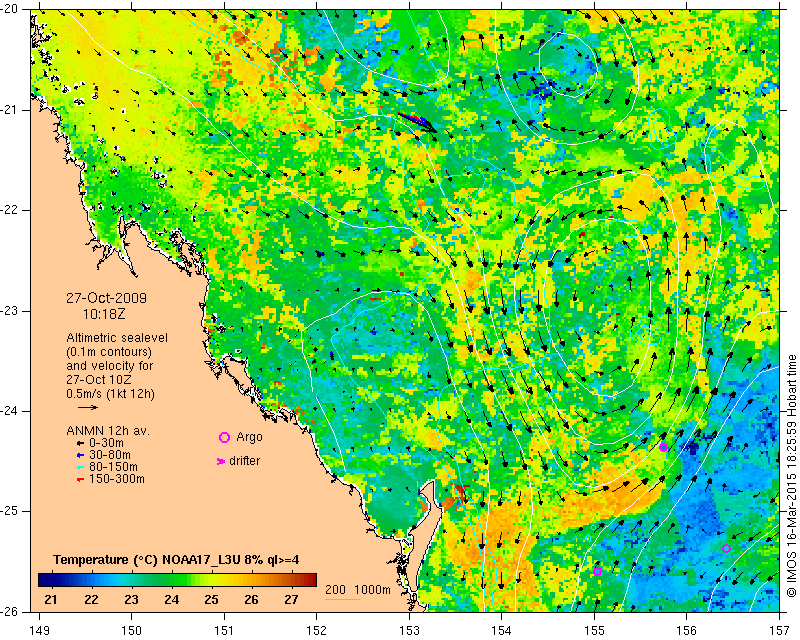Click the 'ANMN 12h av.' heading

(108, 431)
